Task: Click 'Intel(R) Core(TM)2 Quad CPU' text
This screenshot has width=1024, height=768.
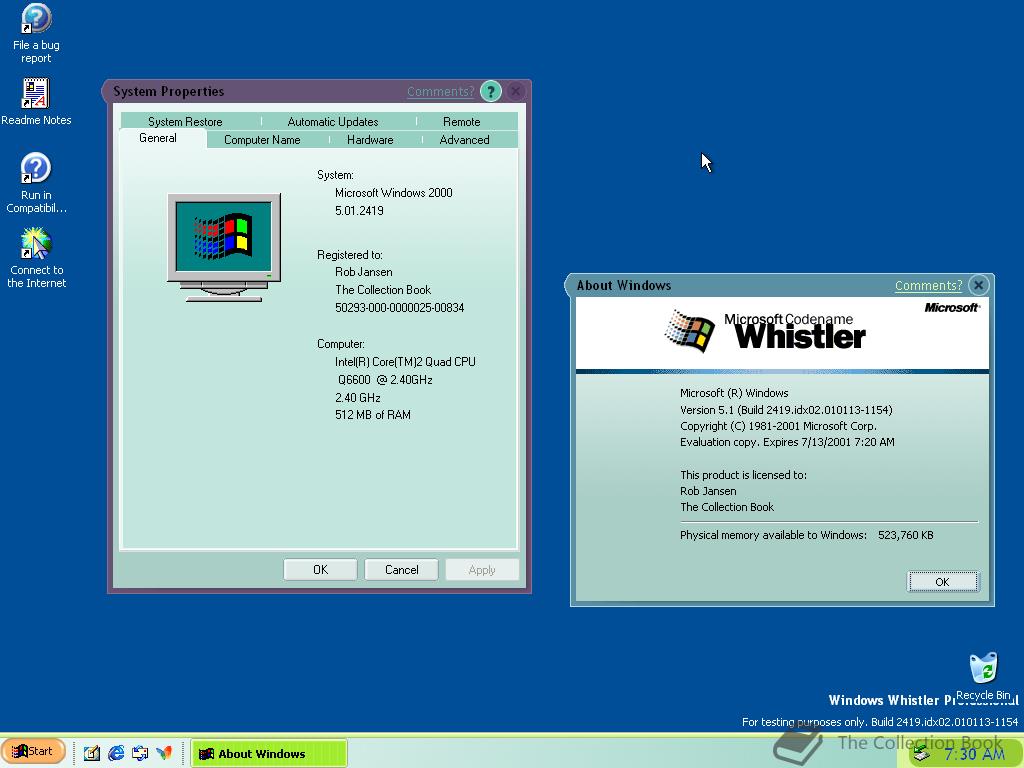Action: 405,361
